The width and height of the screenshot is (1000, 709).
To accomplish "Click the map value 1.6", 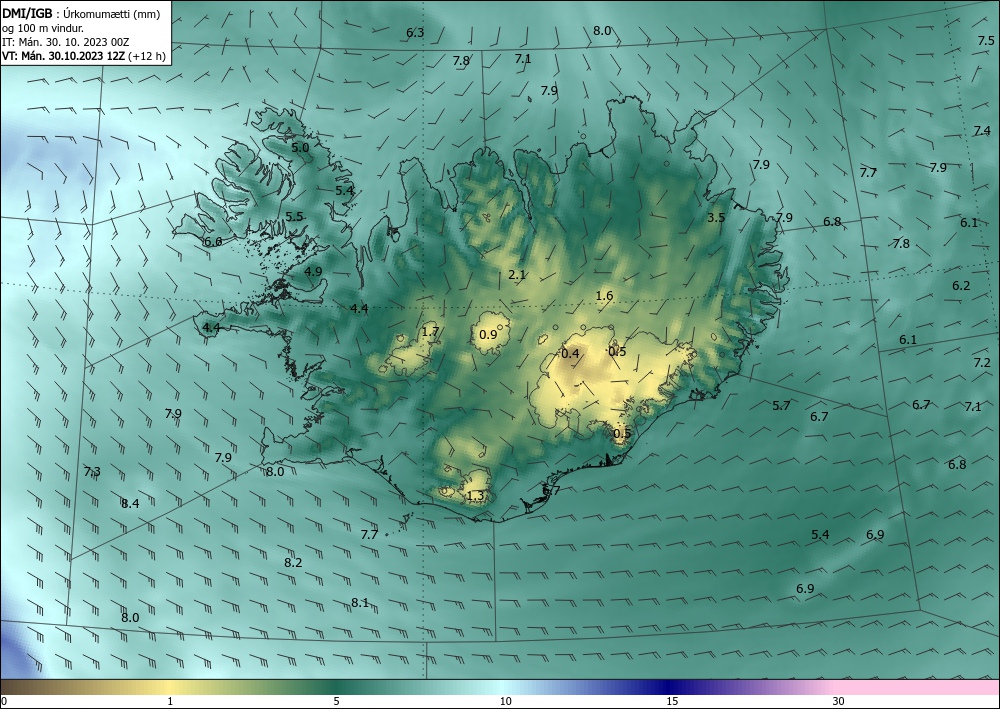I will [x=604, y=296].
